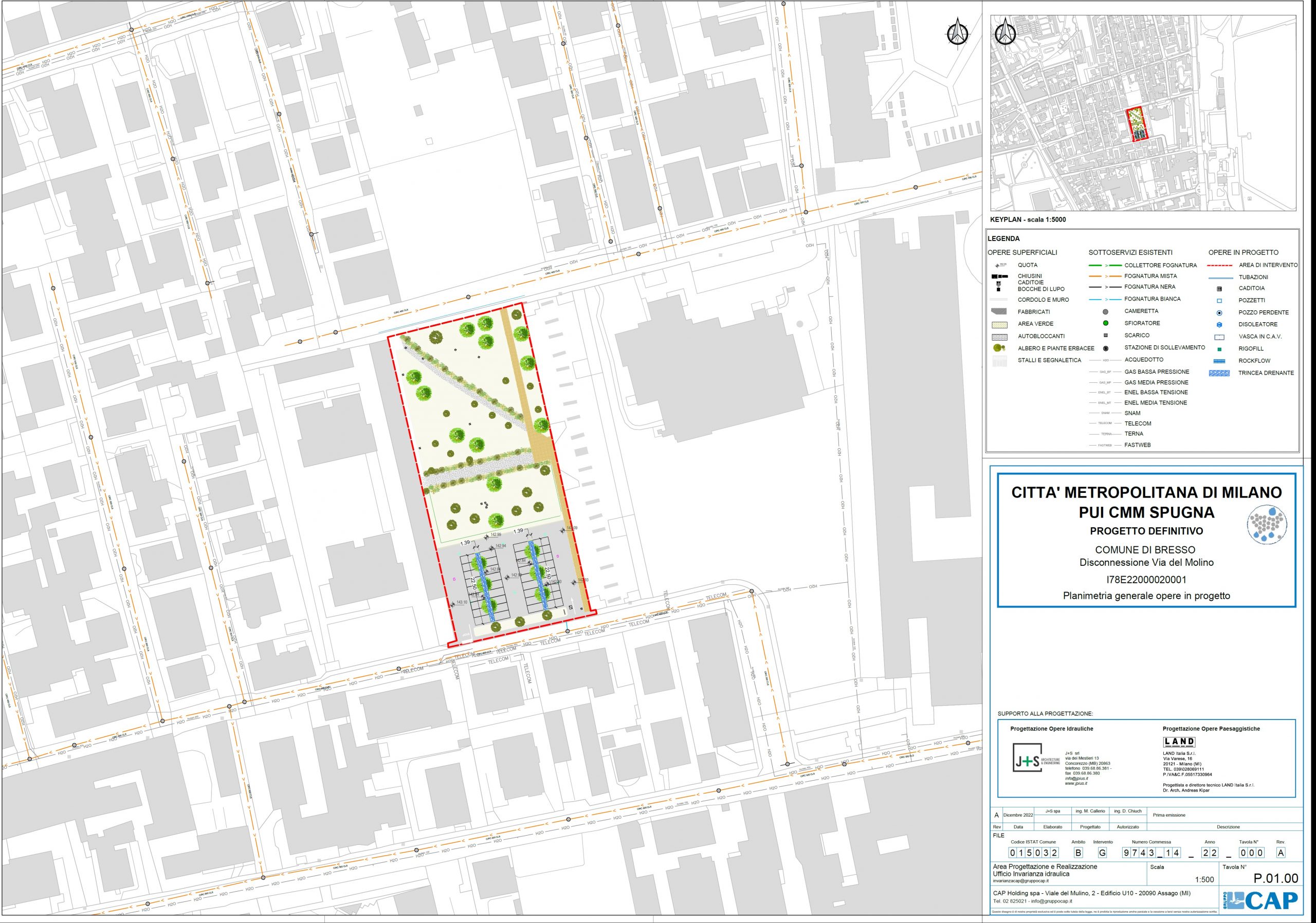Screen dimensions: 1316x923
Task: Click the Pozzo Perdente legend symbol
Action: 1219,313
